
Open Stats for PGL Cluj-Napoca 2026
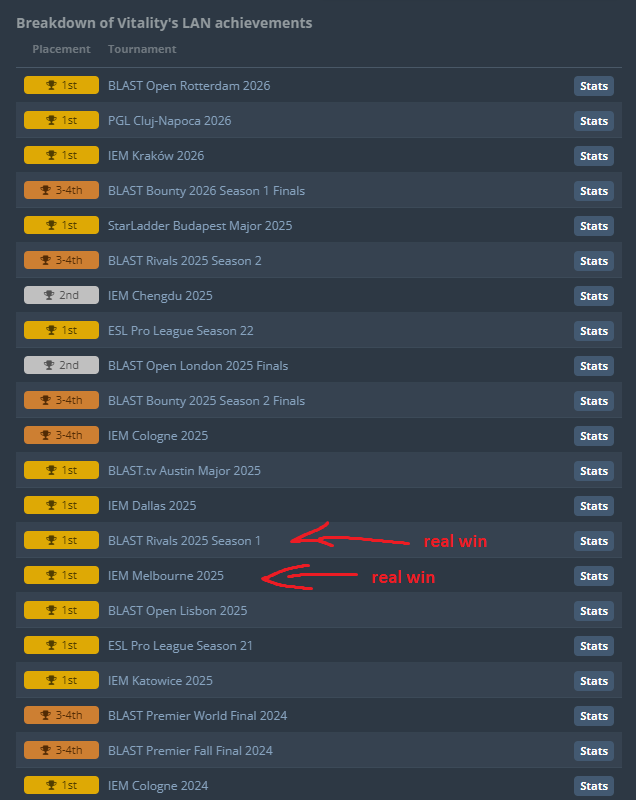point(594,121)
